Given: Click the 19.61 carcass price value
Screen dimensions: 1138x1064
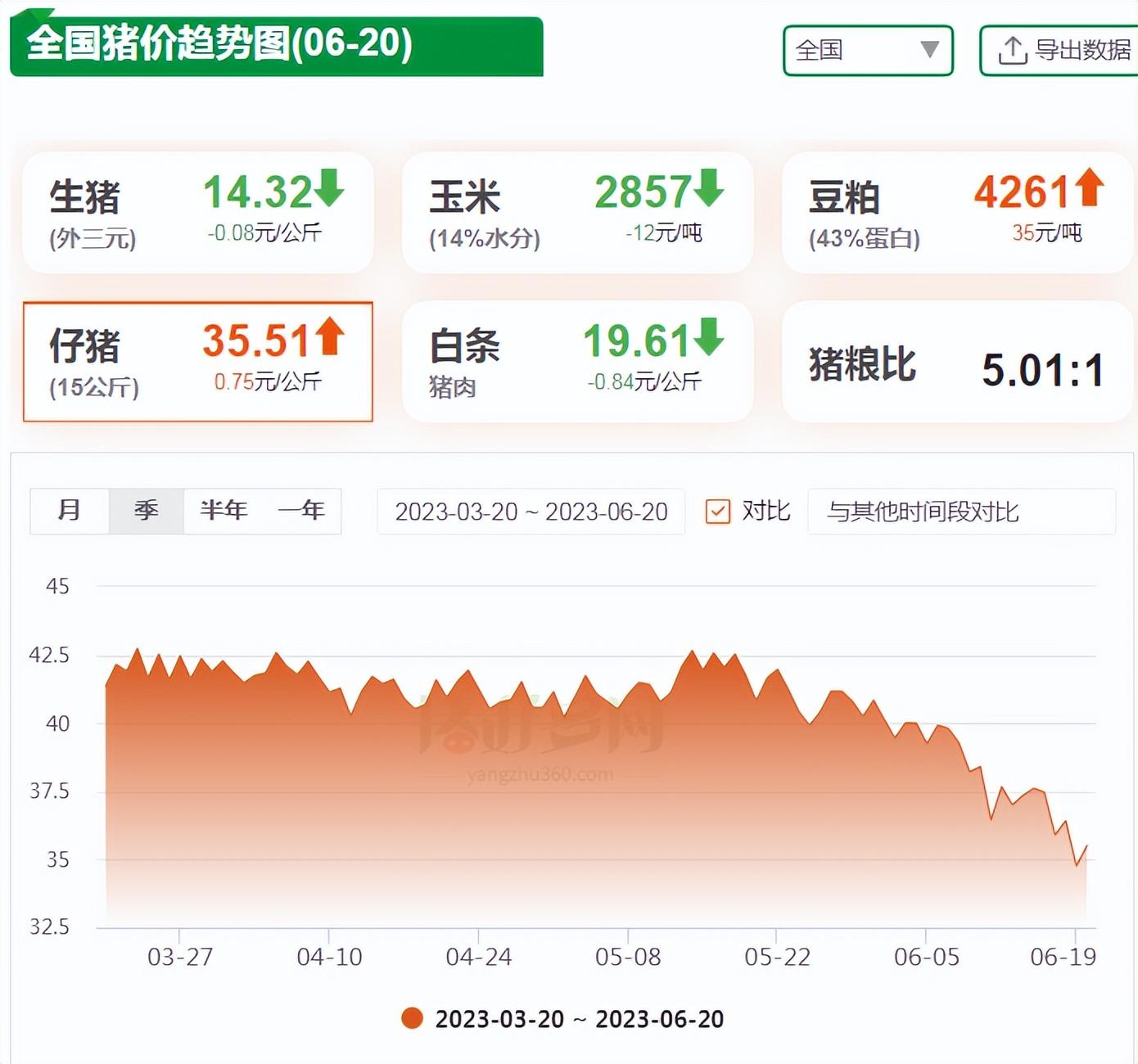Looking at the screenshot, I should pyautogui.click(x=637, y=341).
